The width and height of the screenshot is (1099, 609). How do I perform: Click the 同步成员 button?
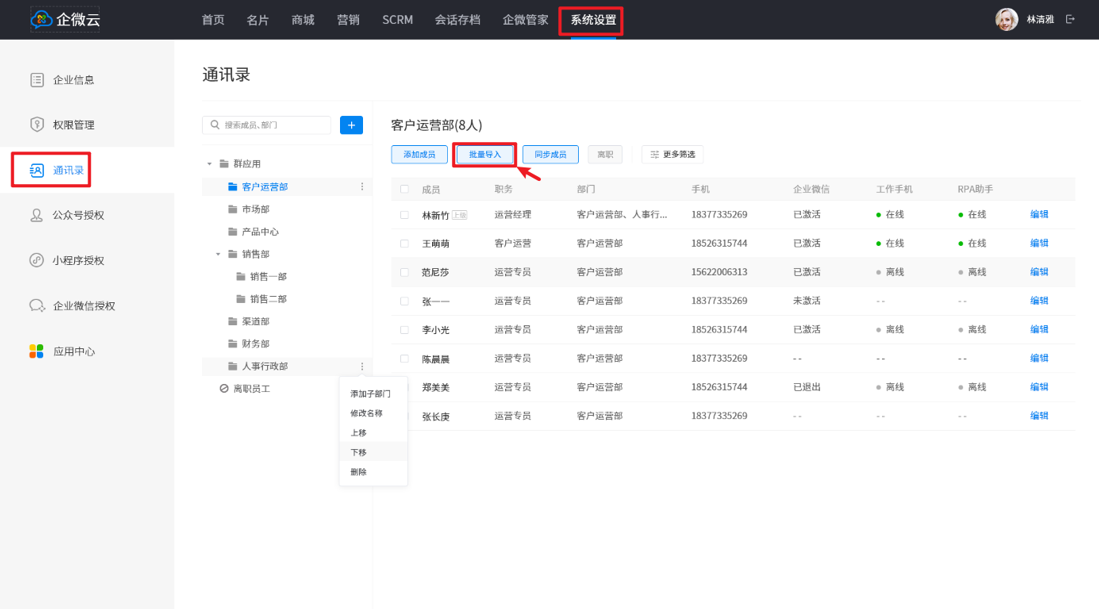550,154
